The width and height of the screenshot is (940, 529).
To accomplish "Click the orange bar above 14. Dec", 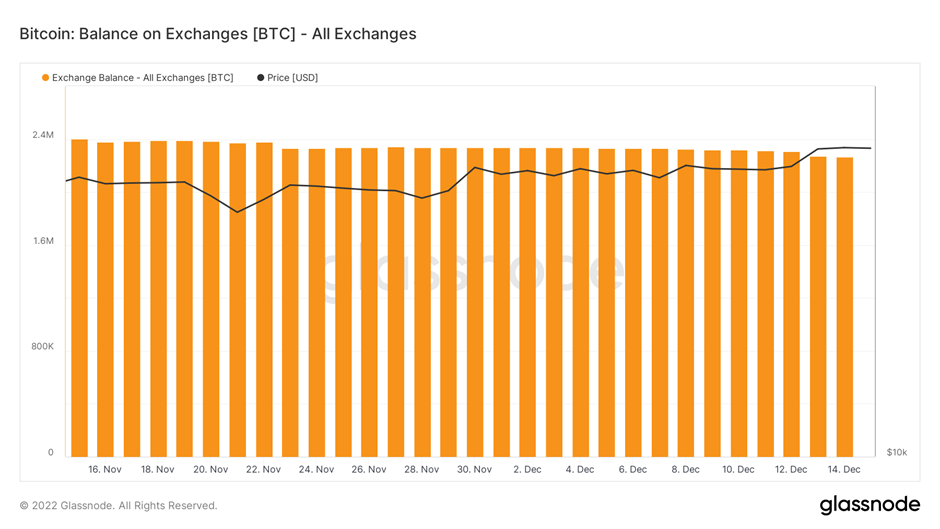I will tap(845, 300).
